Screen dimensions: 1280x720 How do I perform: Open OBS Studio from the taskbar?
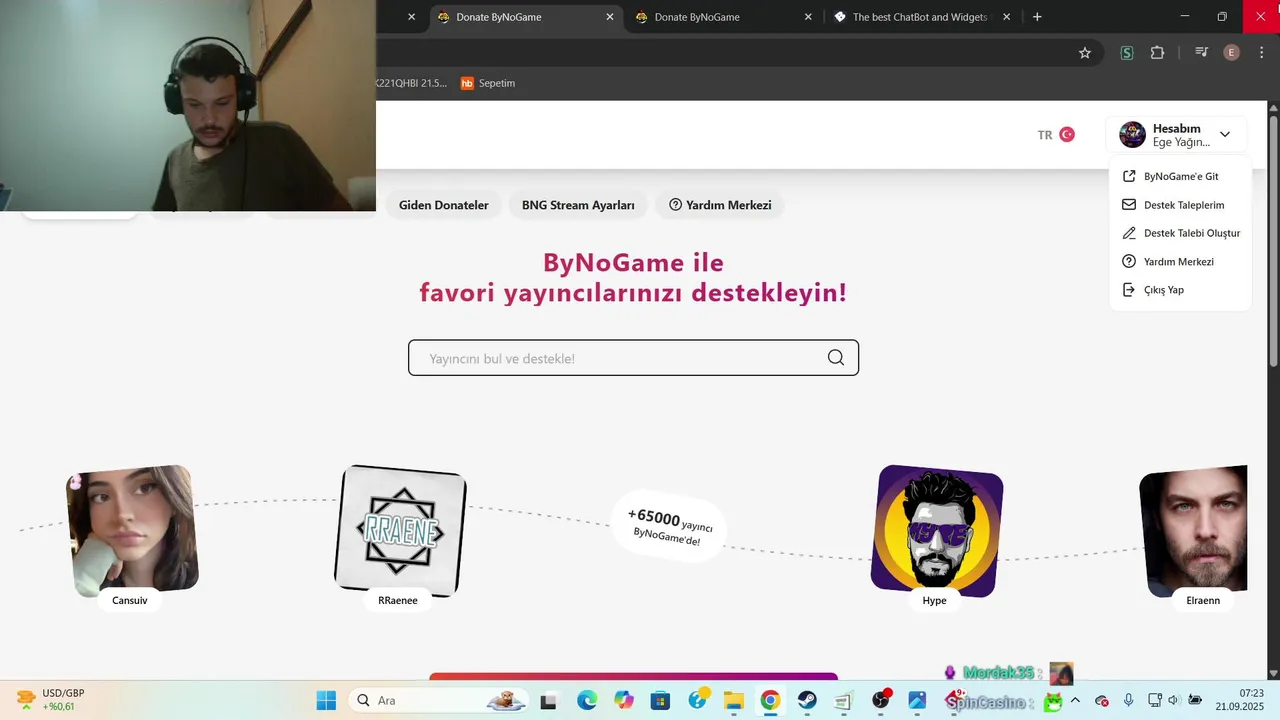click(x=881, y=700)
